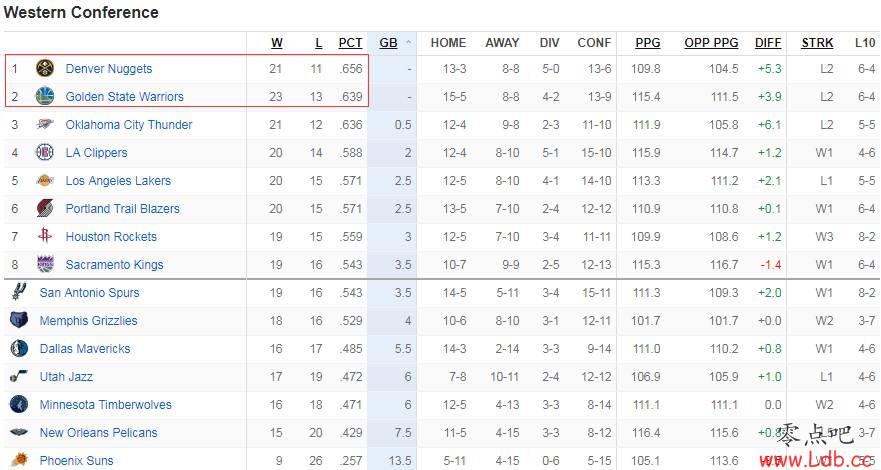Click the Oklahoma City Thunder logo
This screenshot has width=881, height=470.
pos(45,125)
